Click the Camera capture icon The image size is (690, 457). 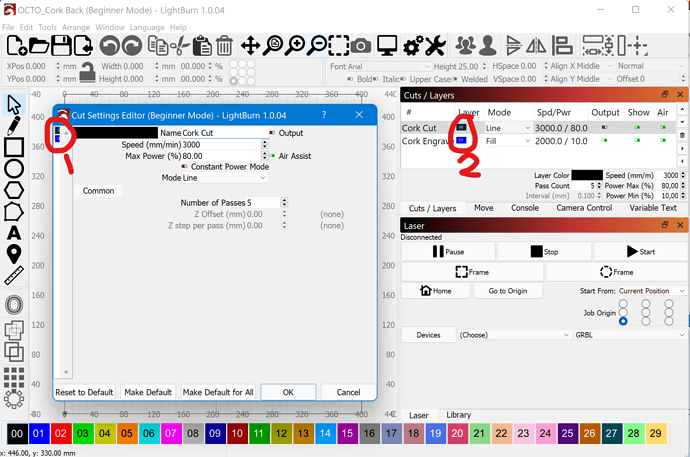[361, 46]
